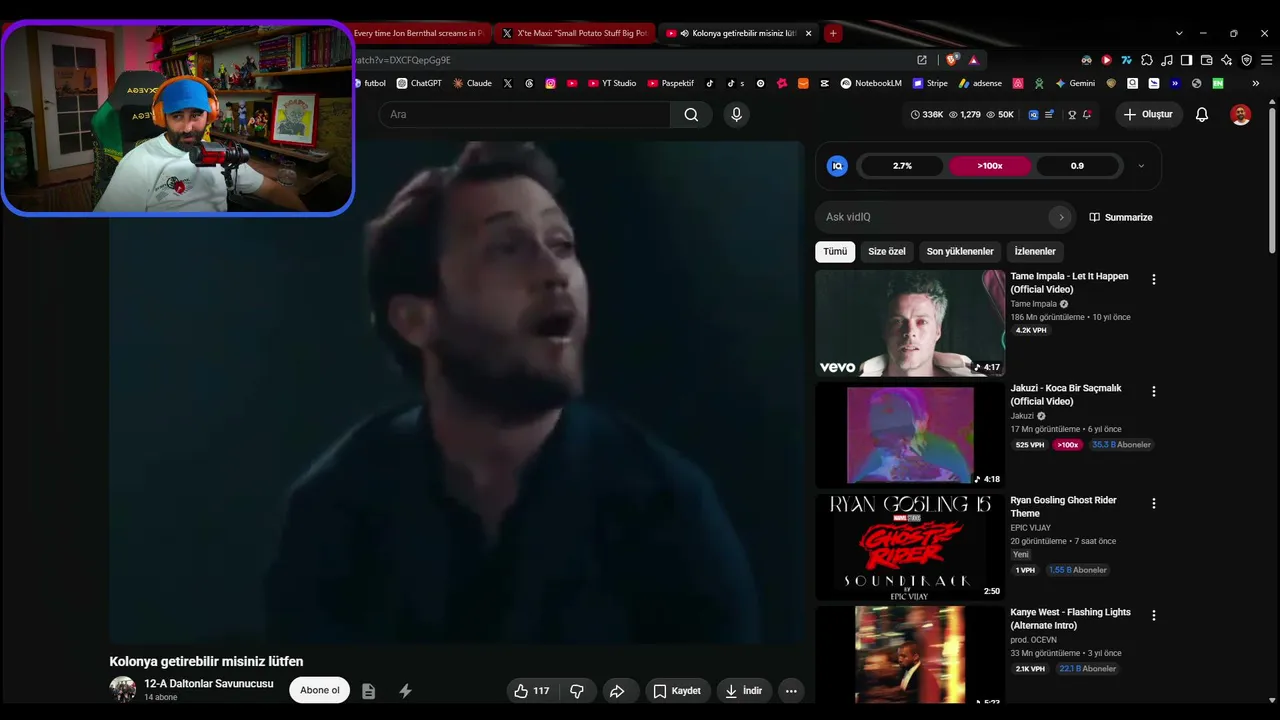This screenshot has height=720, width=1280.
Task: Open the Instagram bookmark icon
Action: [x=550, y=84]
